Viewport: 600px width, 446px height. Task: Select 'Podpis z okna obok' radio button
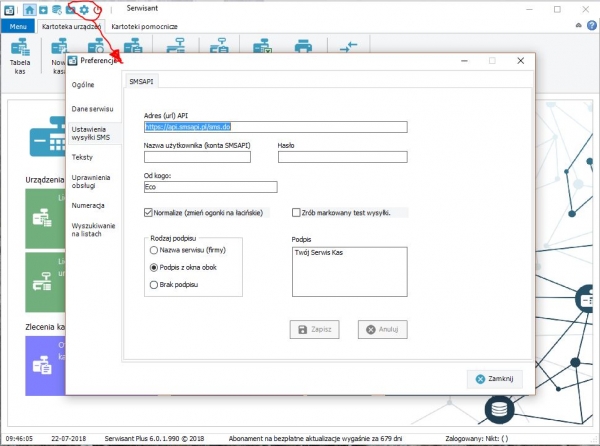pos(153,268)
